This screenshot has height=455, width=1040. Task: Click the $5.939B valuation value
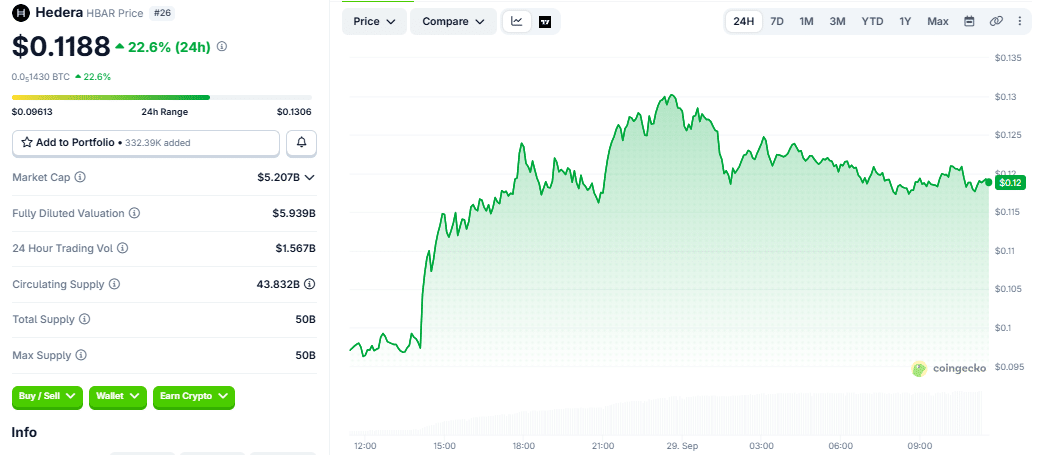pos(296,214)
